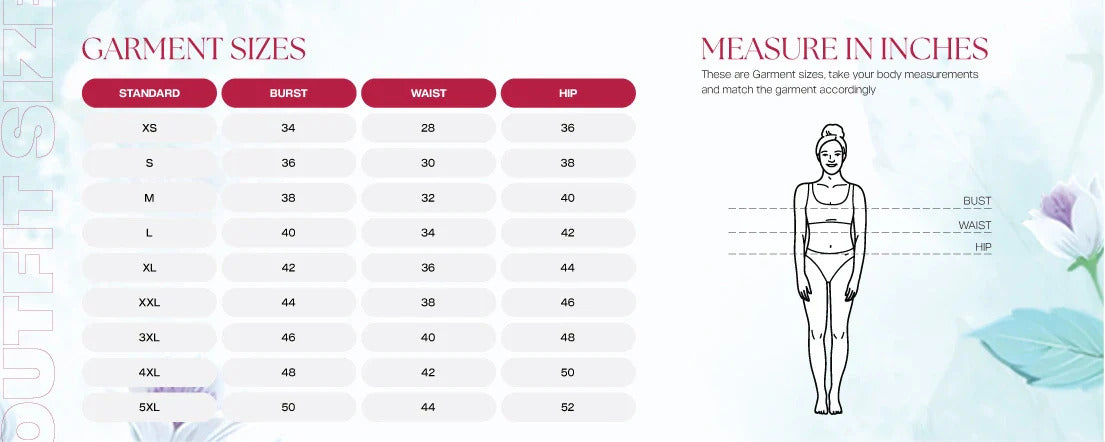This screenshot has height=442, width=1105.
Task: Click the BUST measurement label
Action: pyautogui.click(x=977, y=201)
